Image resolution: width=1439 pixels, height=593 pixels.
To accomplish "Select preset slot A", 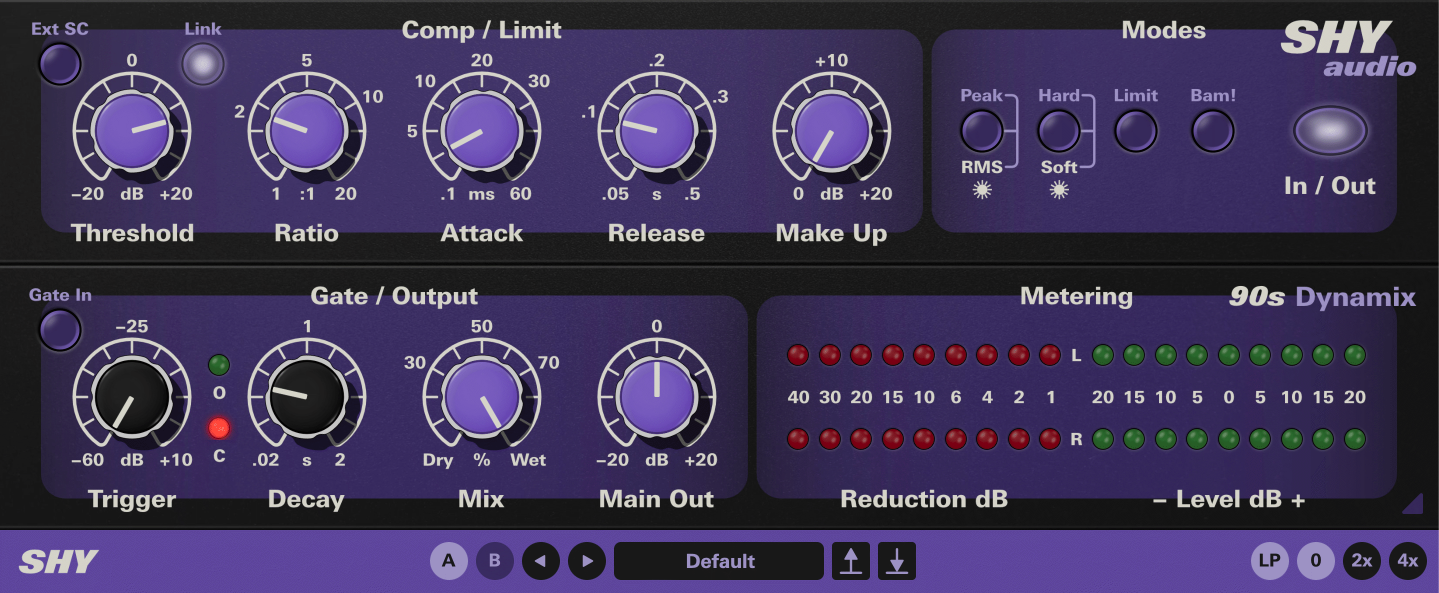I will [449, 561].
